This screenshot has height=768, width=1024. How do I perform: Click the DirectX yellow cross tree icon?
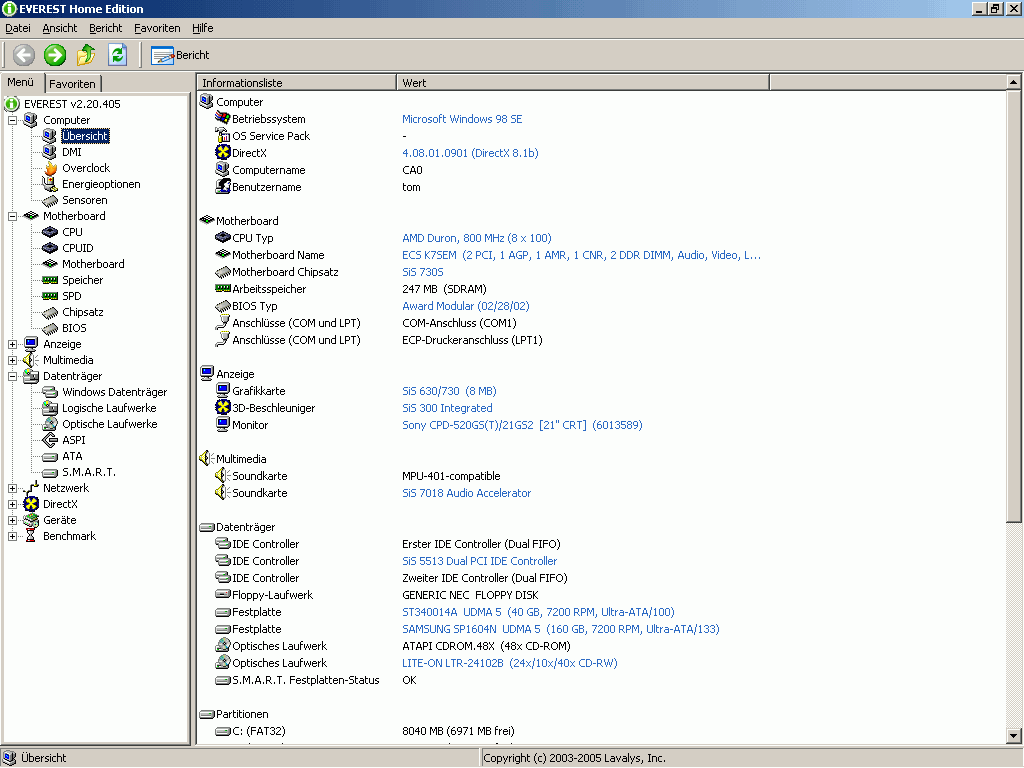[x=31, y=504]
